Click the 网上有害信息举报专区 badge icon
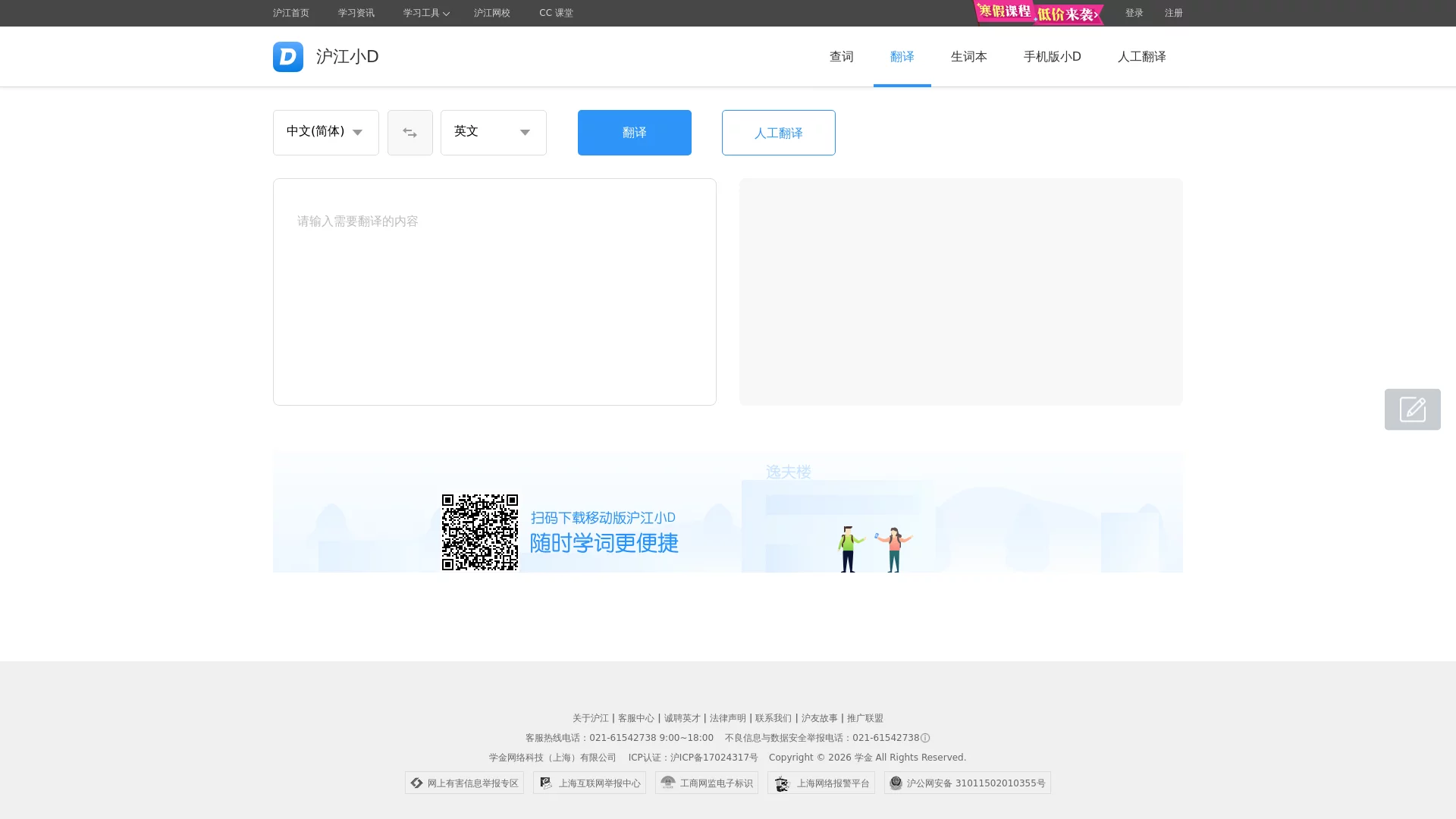The height and width of the screenshot is (819, 1456). point(416,783)
